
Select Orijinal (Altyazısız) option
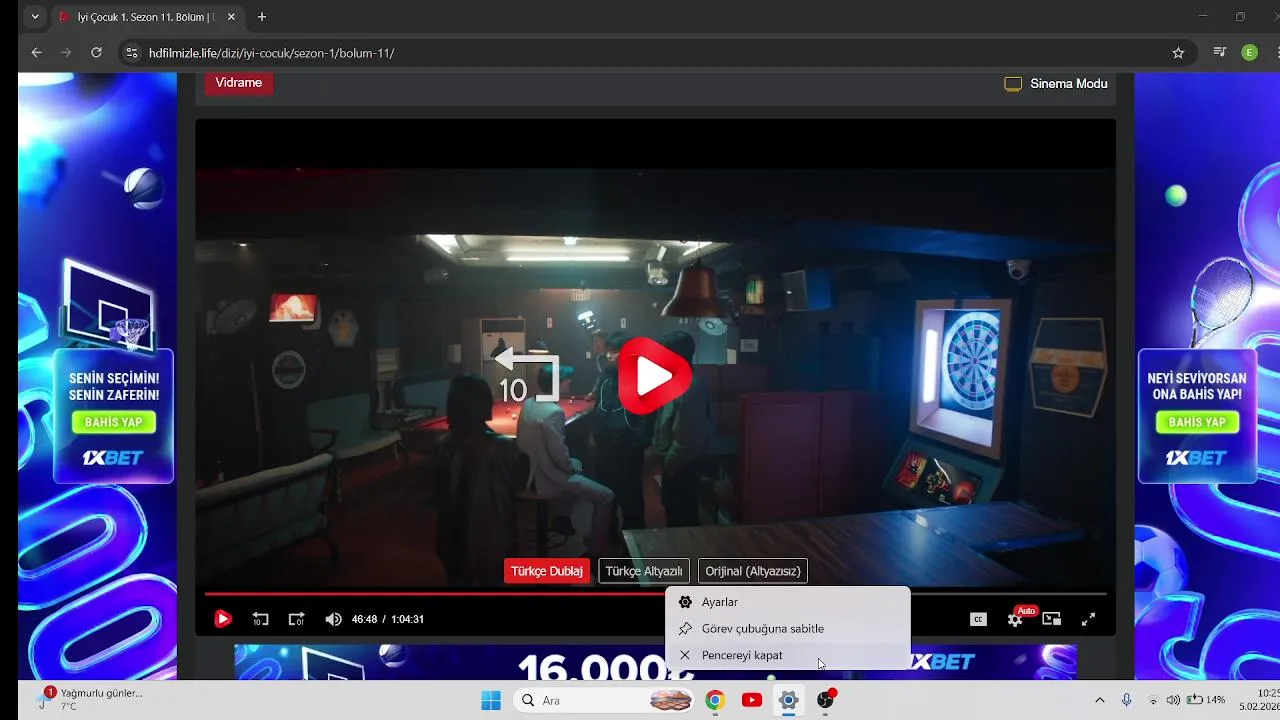[753, 571]
